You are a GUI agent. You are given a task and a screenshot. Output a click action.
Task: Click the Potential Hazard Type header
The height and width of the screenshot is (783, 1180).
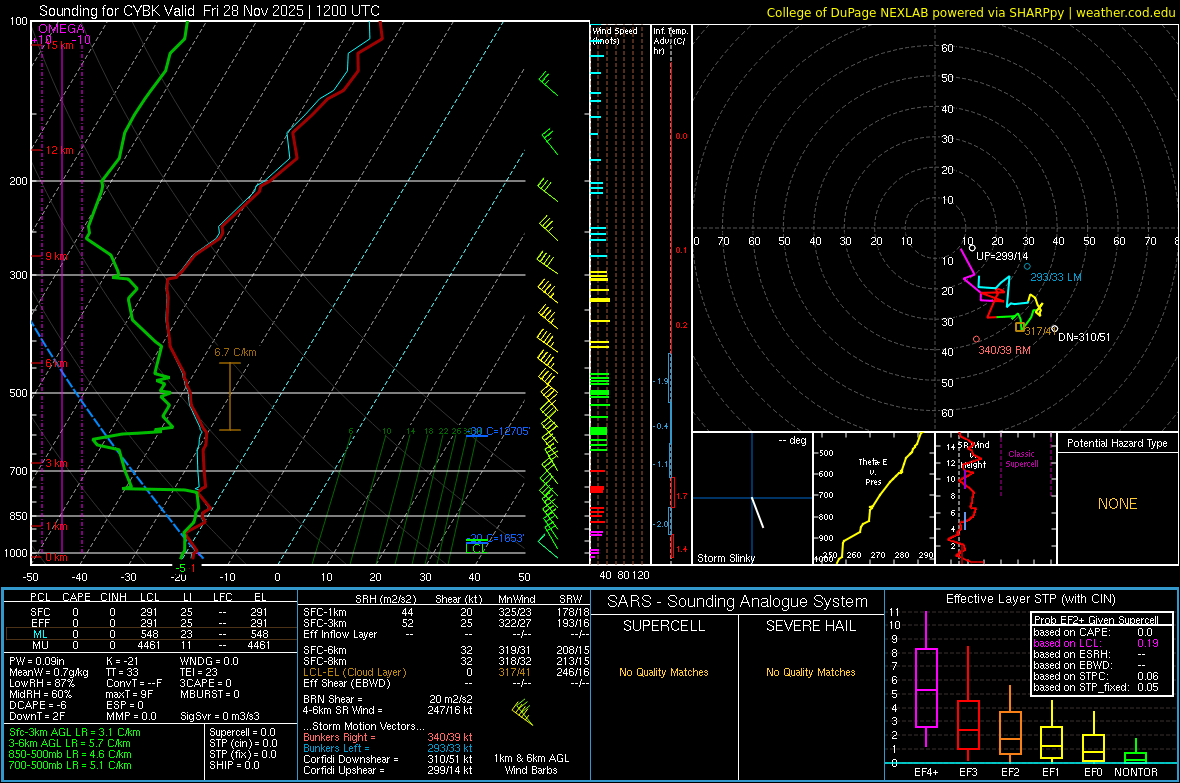pos(1117,443)
